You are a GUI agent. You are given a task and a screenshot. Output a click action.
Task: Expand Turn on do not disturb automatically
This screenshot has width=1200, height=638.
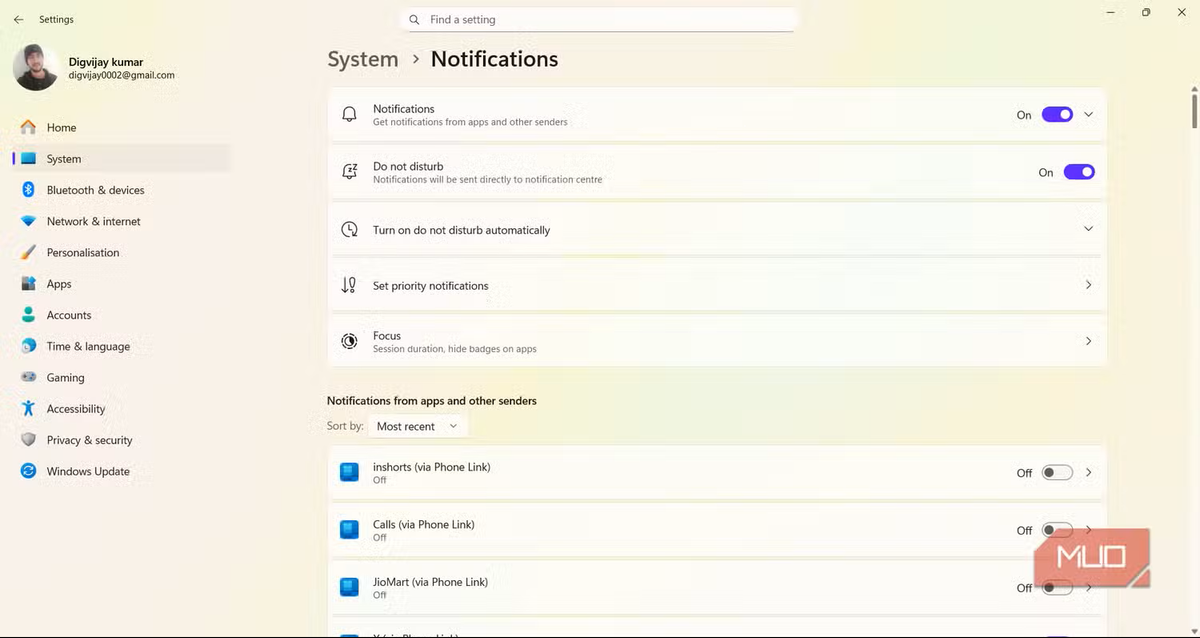[1089, 229]
